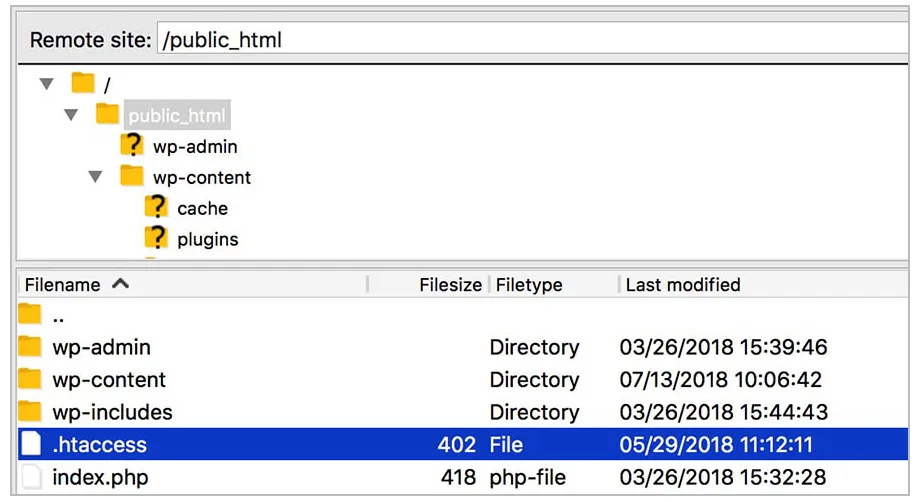Viewport: 920px width, 502px height.
Task: Click date 03/26/2018 15:32:28
Action: (723, 478)
